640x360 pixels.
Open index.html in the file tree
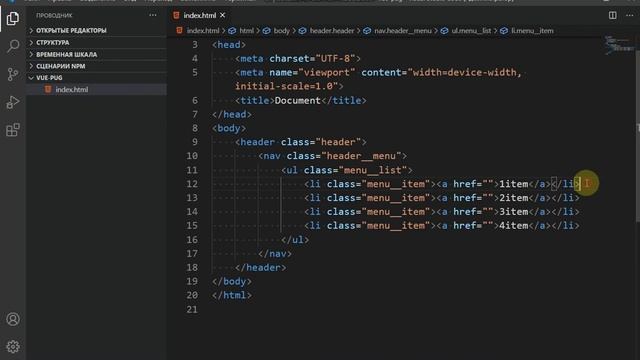click(x=97, y=89)
